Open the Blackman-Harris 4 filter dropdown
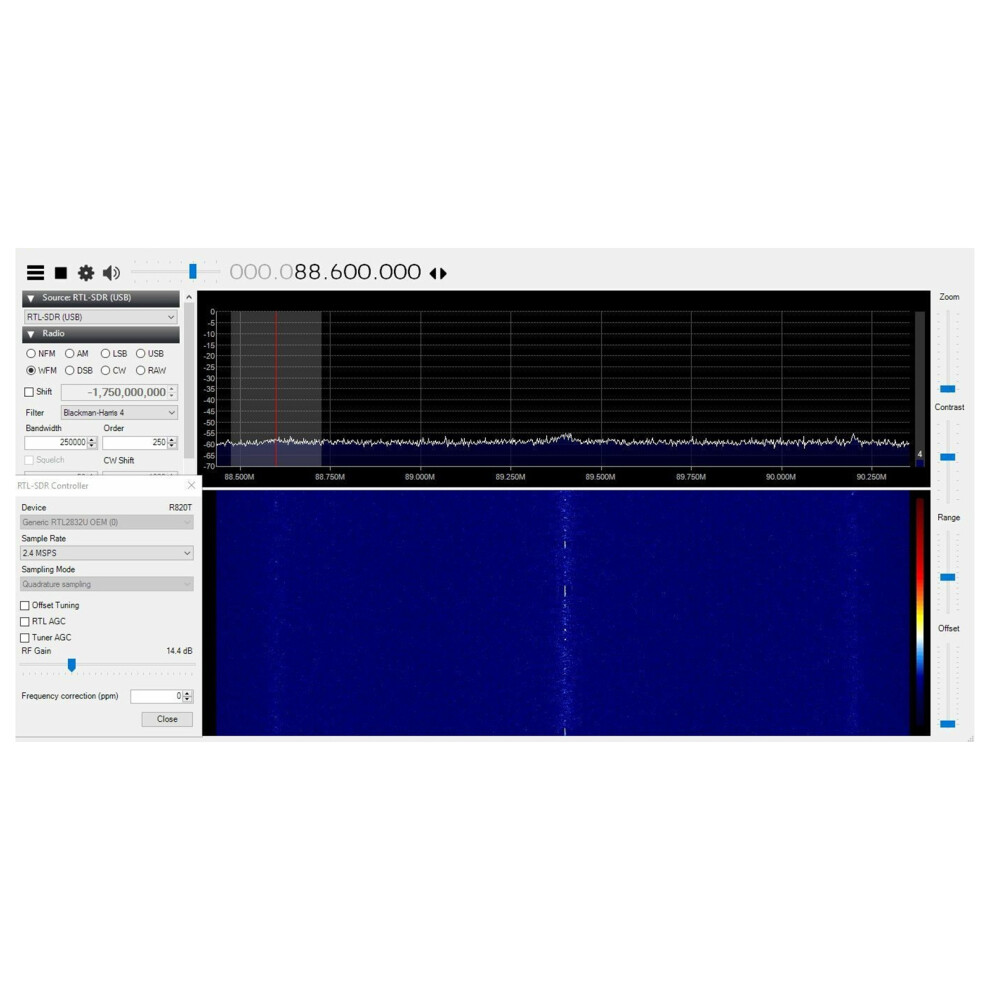The height and width of the screenshot is (990, 990). coord(119,412)
